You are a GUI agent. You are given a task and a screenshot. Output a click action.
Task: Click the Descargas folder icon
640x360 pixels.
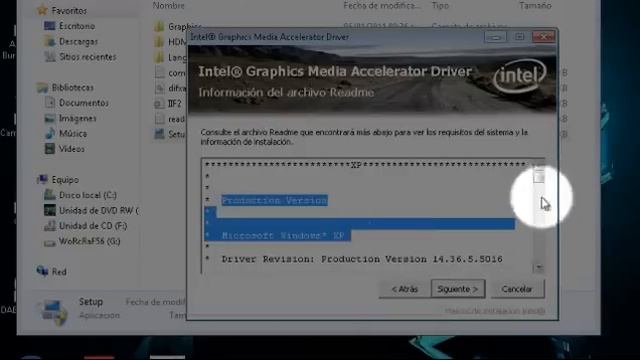[x=49, y=41]
